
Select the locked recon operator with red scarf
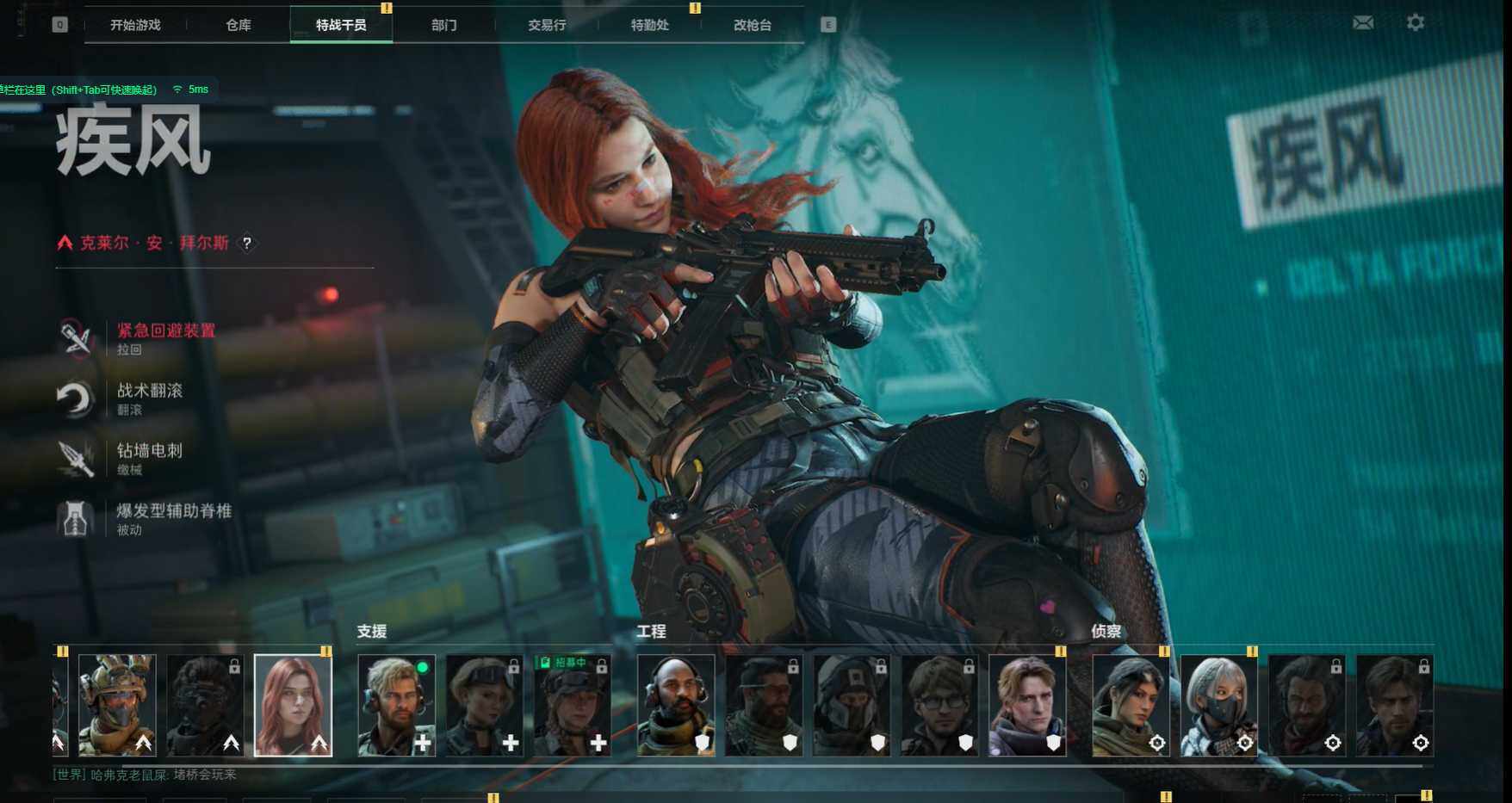pos(1306,705)
